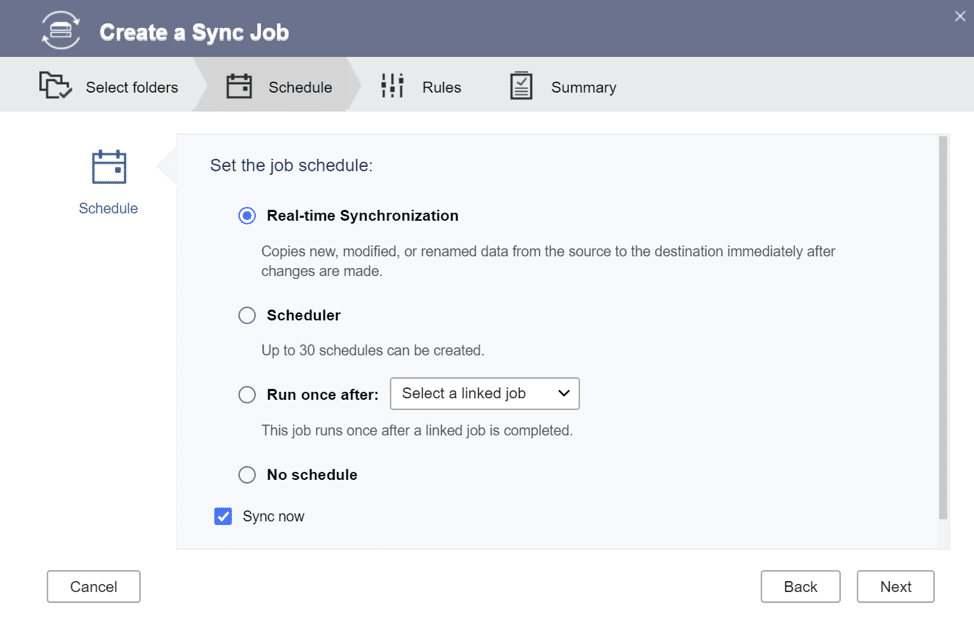The height and width of the screenshot is (620, 974).
Task: Click the large Schedule calendar icon in sidebar
Action: [109, 167]
